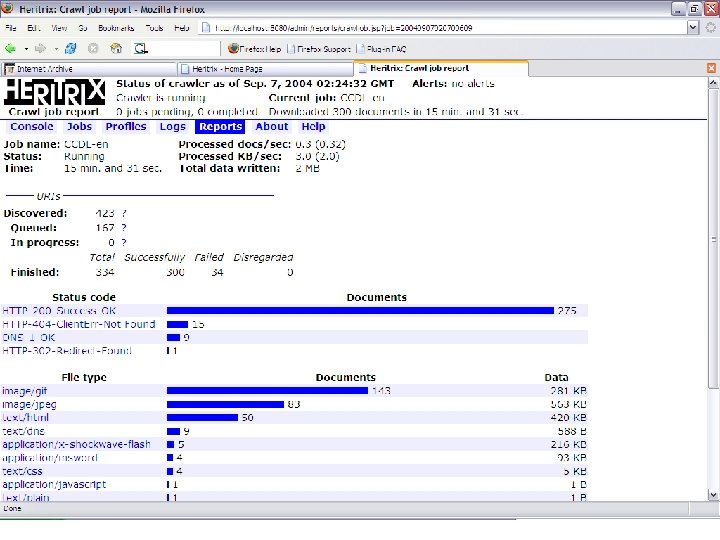Click the vertical scrollbar up arrow
Image resolution: width=720 pixels, height=540 pixels.
pyautogui.click(x=713, y=83)
